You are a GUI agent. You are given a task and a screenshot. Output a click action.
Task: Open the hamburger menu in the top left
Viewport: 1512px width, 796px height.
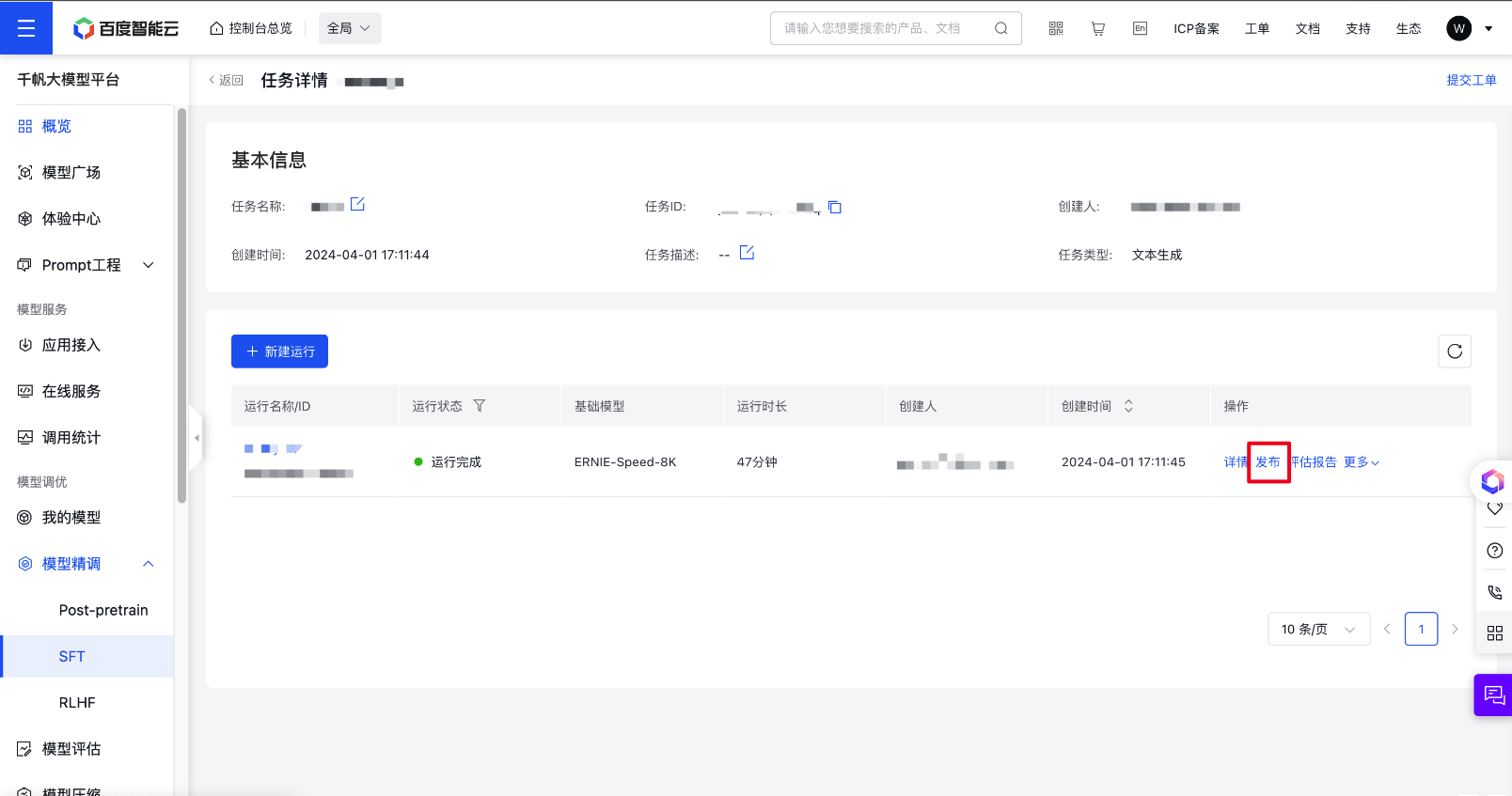26,28
